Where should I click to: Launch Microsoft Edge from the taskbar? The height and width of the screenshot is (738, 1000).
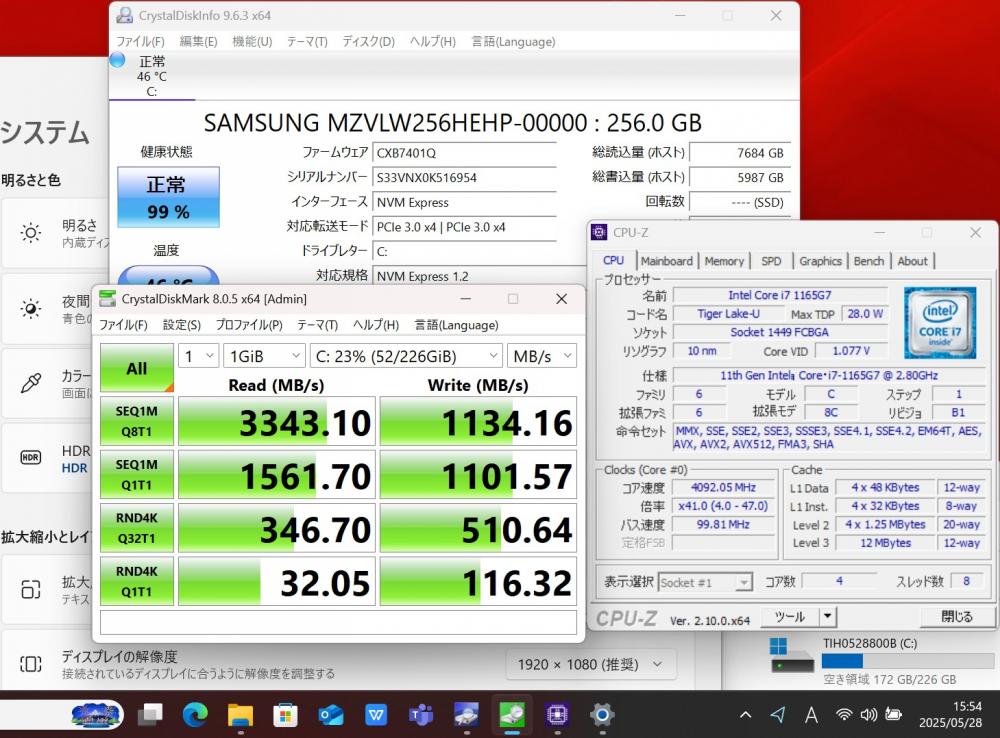tap(195, 715)
